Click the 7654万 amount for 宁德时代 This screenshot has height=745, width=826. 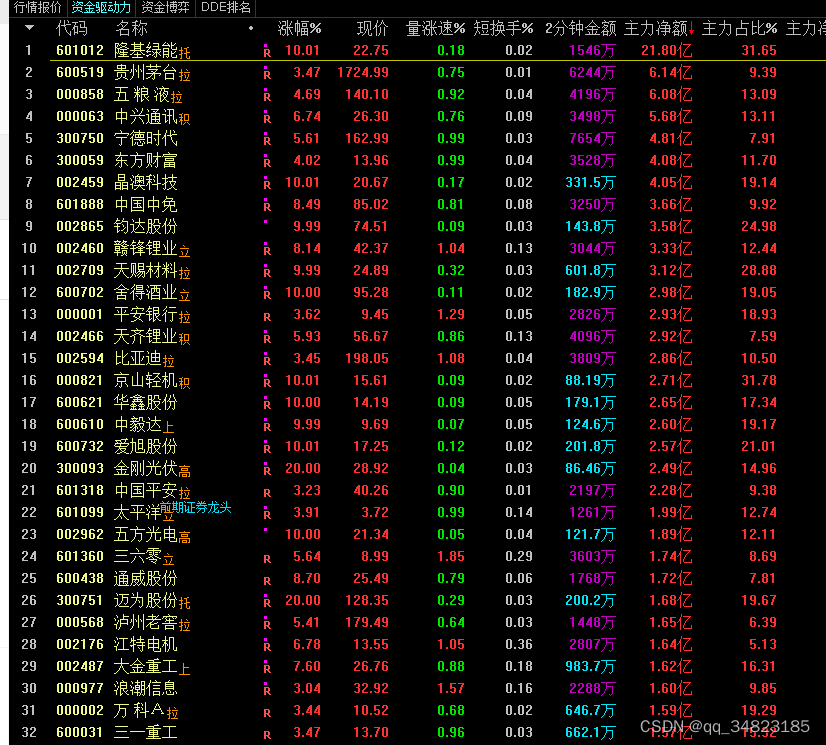click(x=592, y=138)
